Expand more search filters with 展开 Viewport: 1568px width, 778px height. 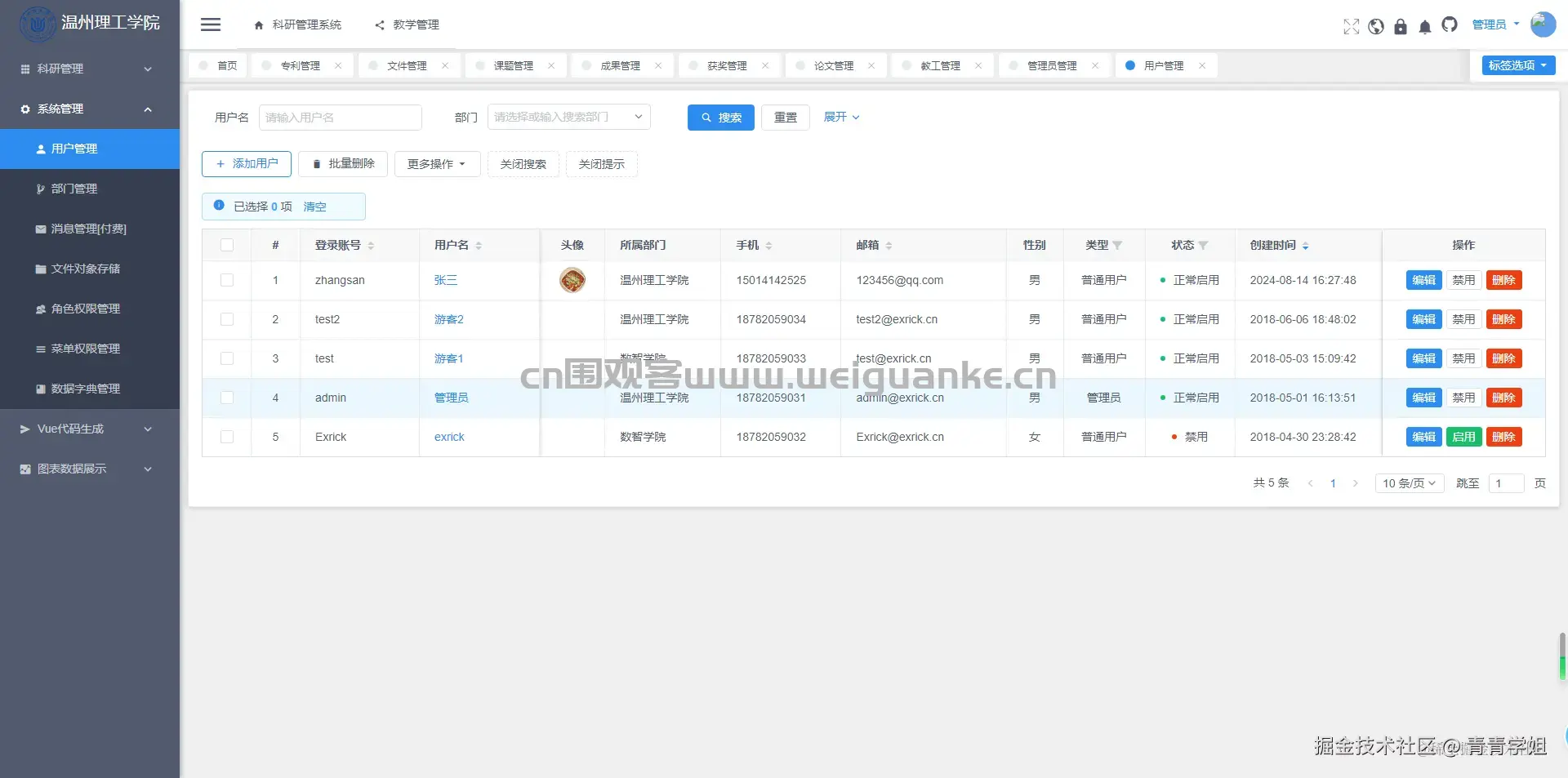(841, 117)
